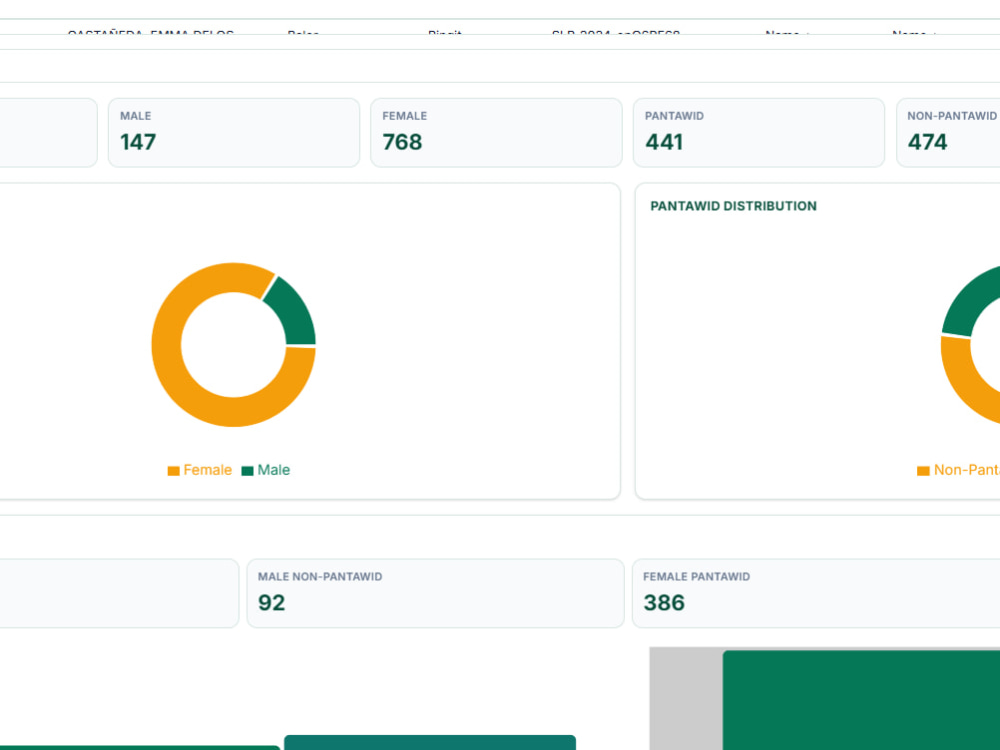Screen dimensions: 1000x750
Task: Click the green Male legend swatch
Action: click(x=247, y=471)
